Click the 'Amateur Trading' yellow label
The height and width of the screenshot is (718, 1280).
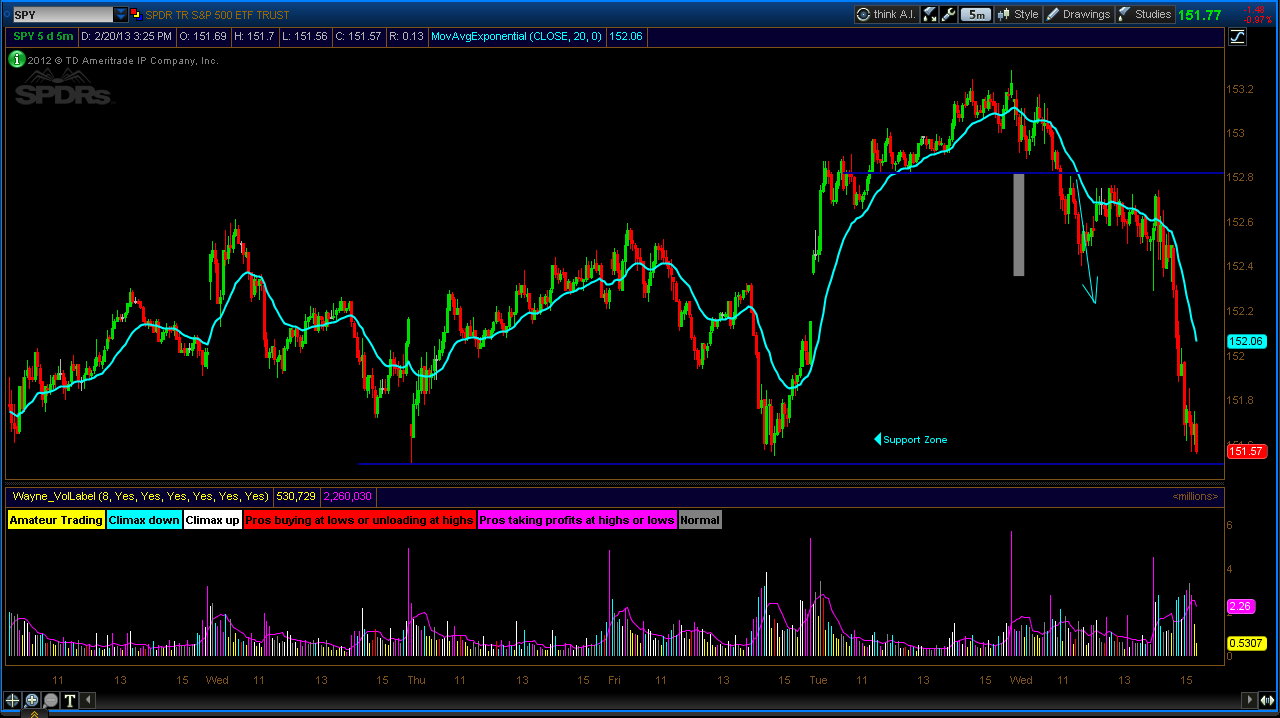(56, 520)
